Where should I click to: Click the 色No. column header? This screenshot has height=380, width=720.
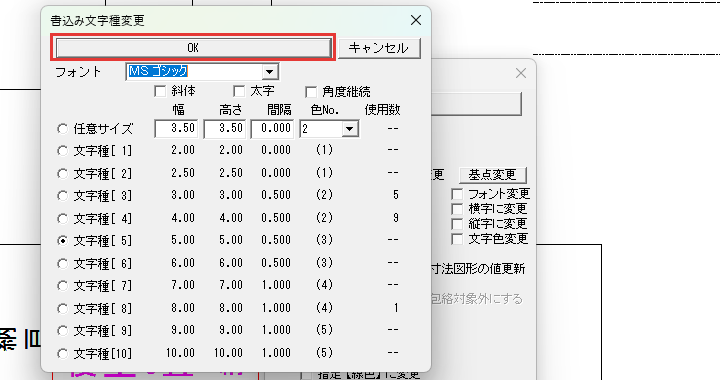(325, 110)
